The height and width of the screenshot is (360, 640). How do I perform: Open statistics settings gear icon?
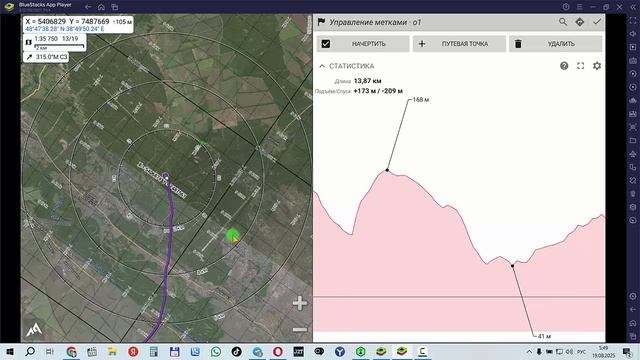coord(597,66)
